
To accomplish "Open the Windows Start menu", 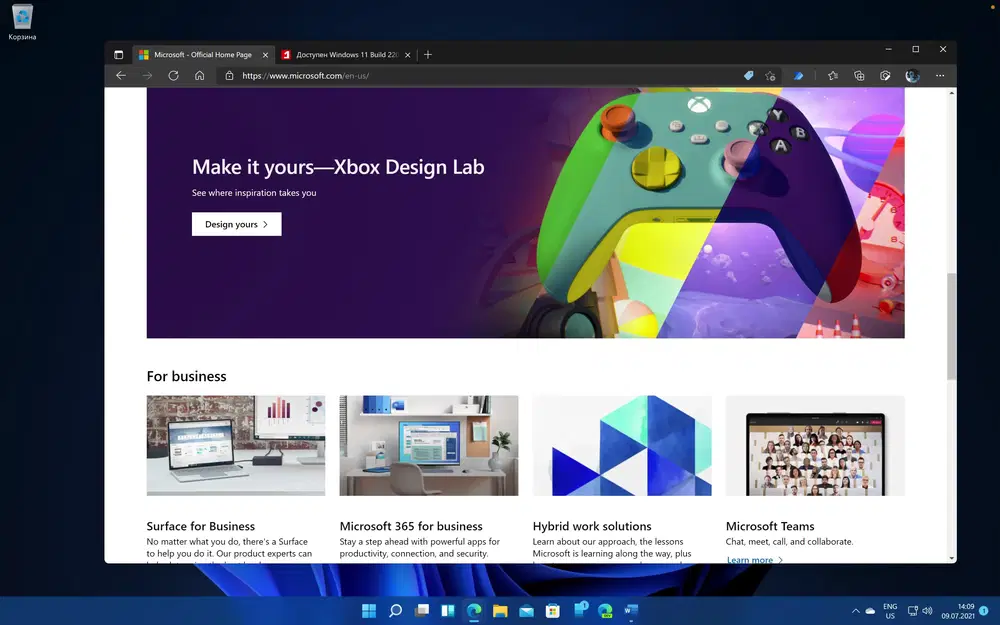I will [x=369, y=611].
